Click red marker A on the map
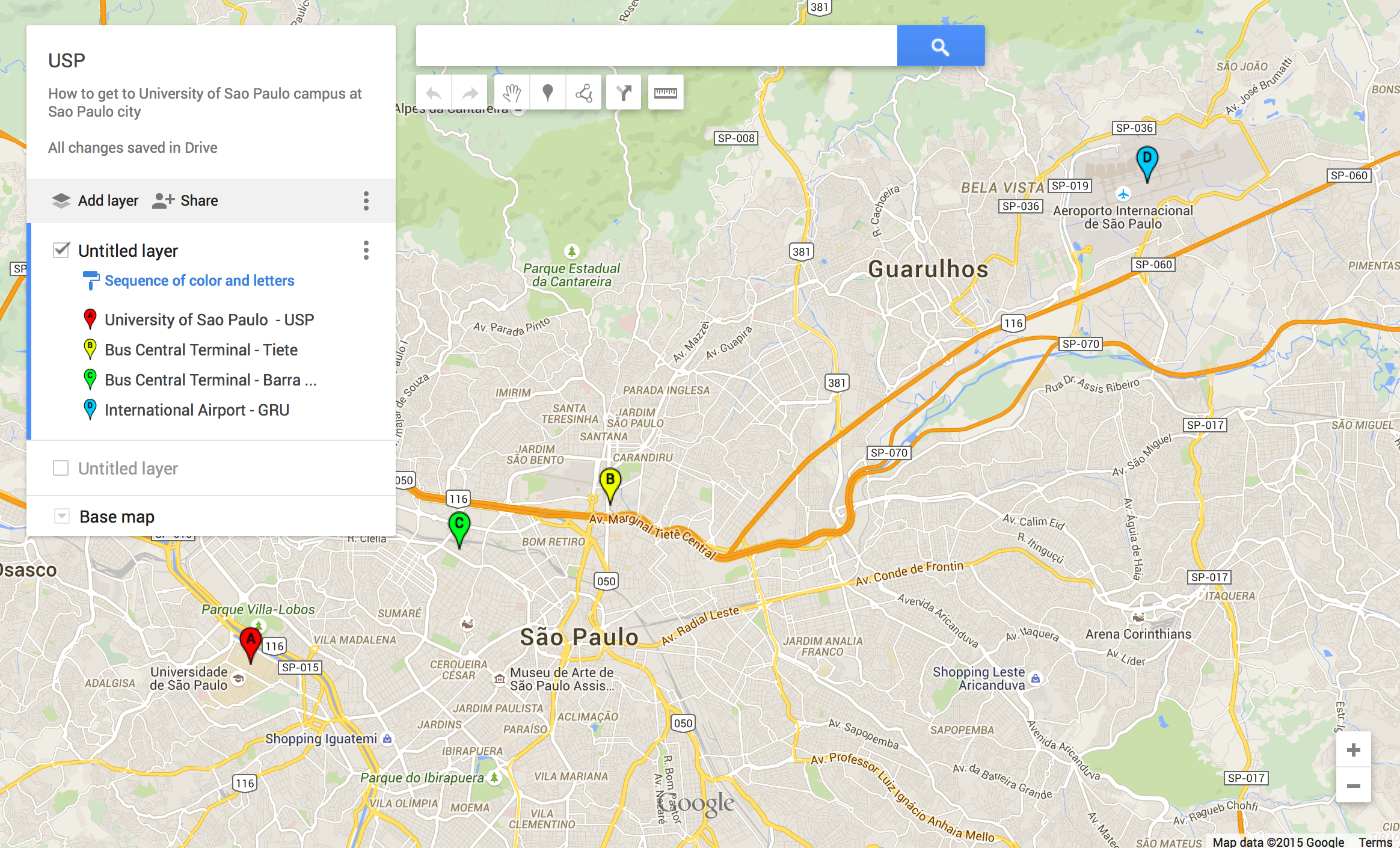1400x848 pixels. pyautogui.click(x=251, y=644)
